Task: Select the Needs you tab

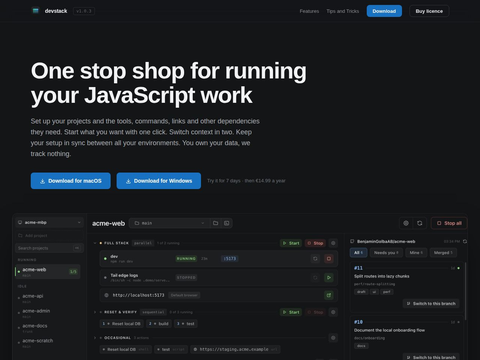Action: 386,253
